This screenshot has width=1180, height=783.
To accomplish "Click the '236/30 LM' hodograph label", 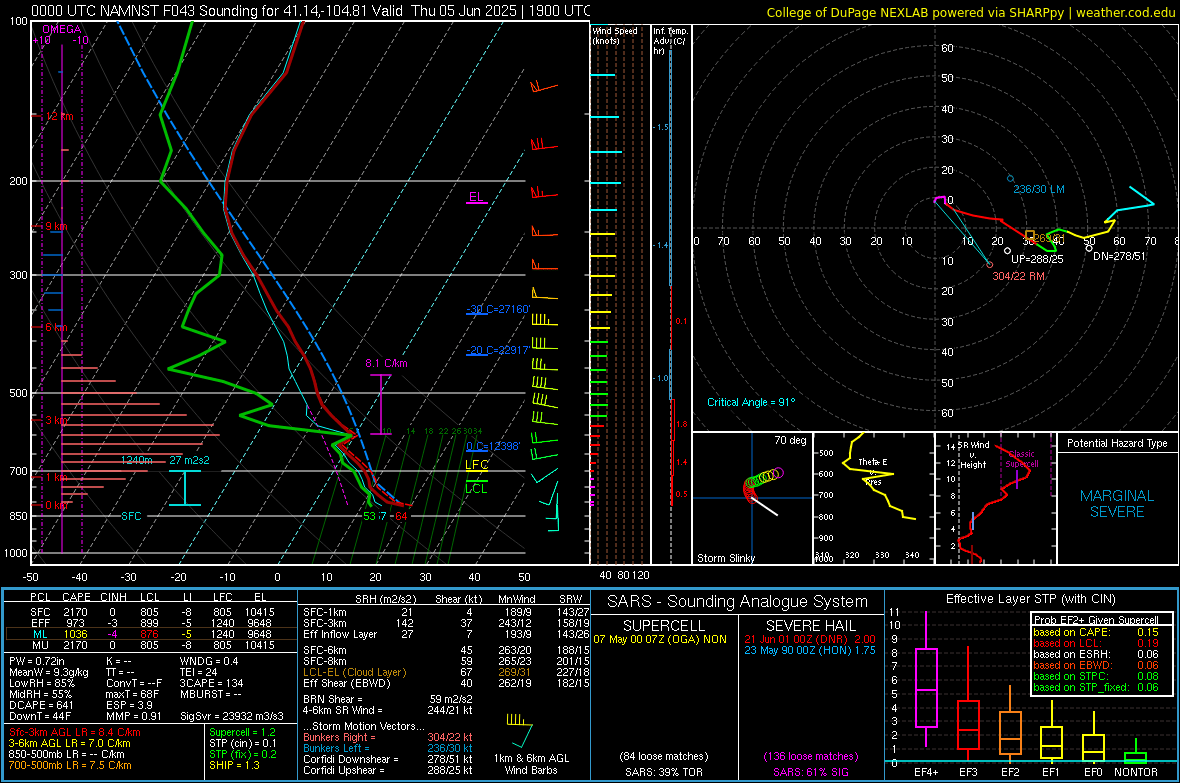I will pyautogui.click(x=1039, y=189).
